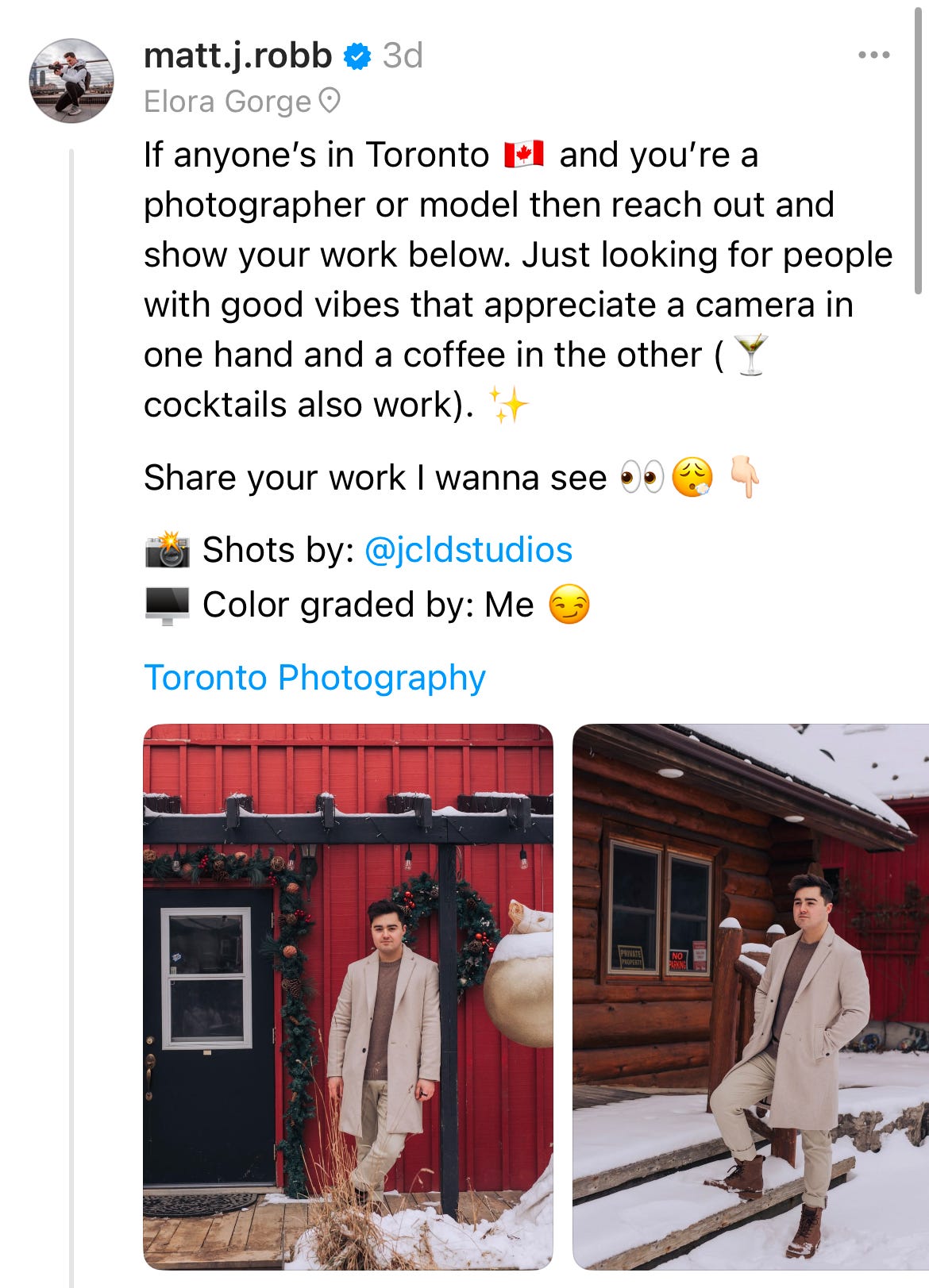929x1288 pixels.
Task: Tap the desktop computer emoji
Action: 168,606
